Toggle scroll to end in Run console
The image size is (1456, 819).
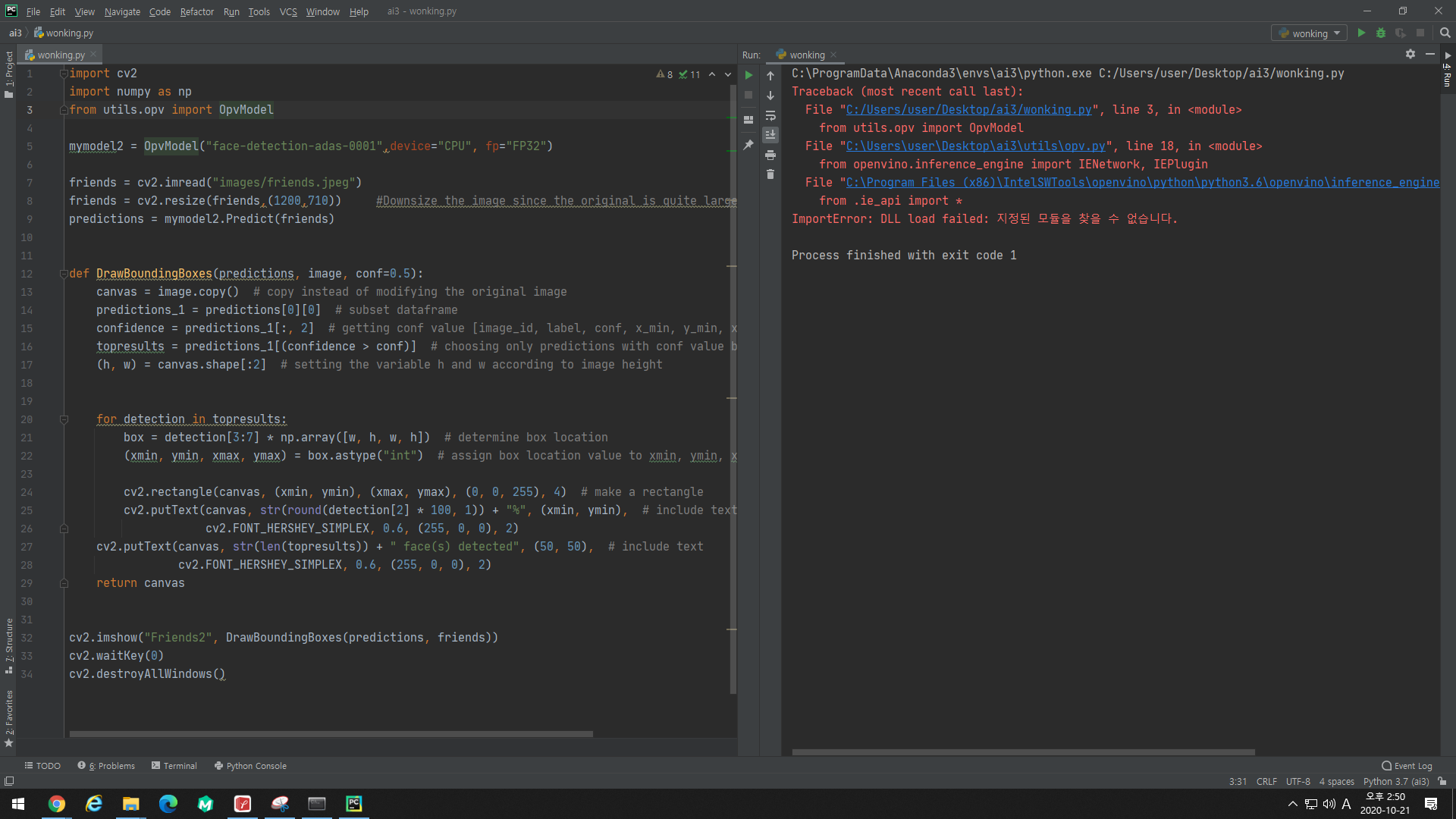(x=770, y=135)
